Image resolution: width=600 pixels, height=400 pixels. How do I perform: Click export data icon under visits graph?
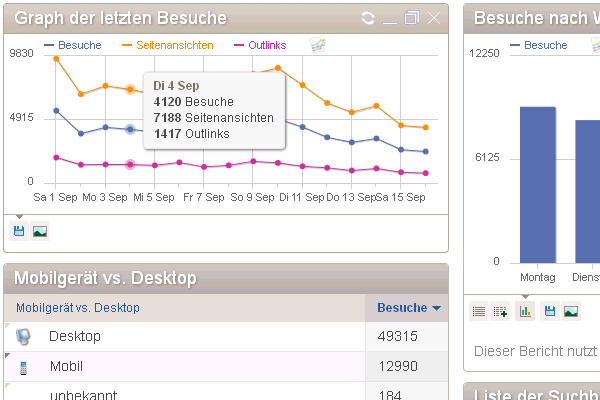click(x=19, y=231)
